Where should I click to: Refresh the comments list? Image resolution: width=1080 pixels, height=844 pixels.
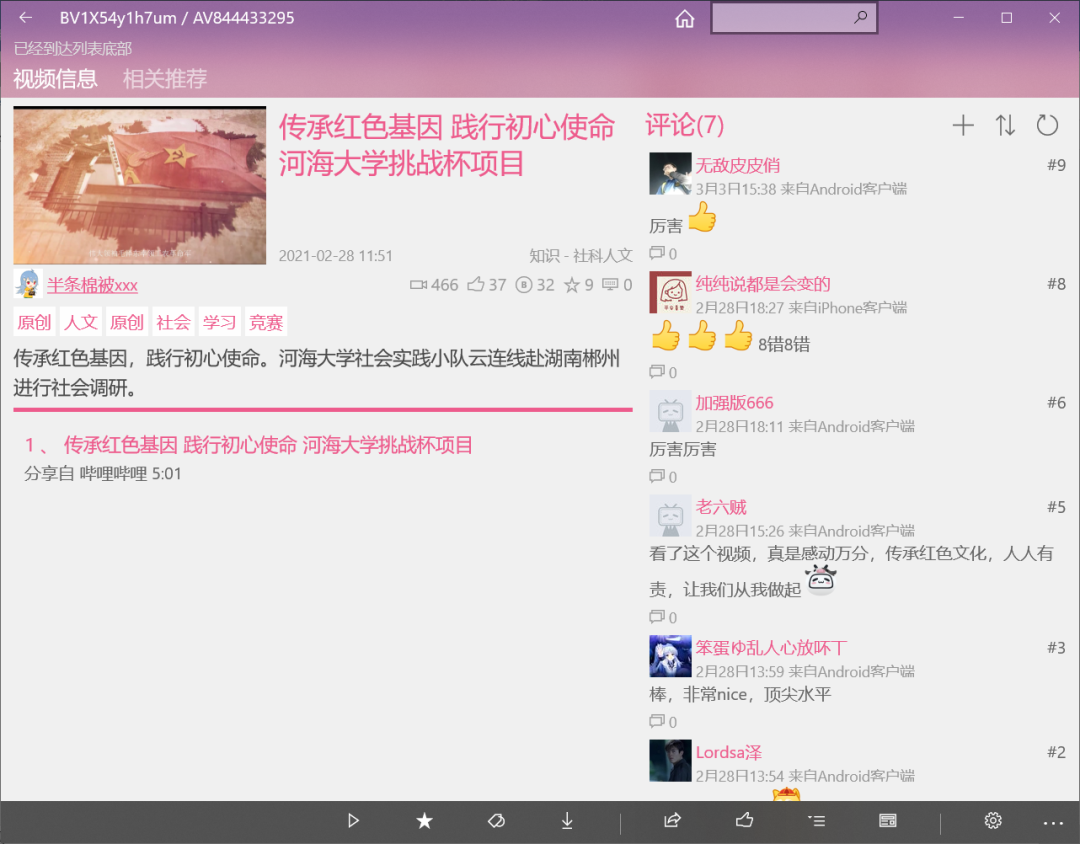point(1047,125)
